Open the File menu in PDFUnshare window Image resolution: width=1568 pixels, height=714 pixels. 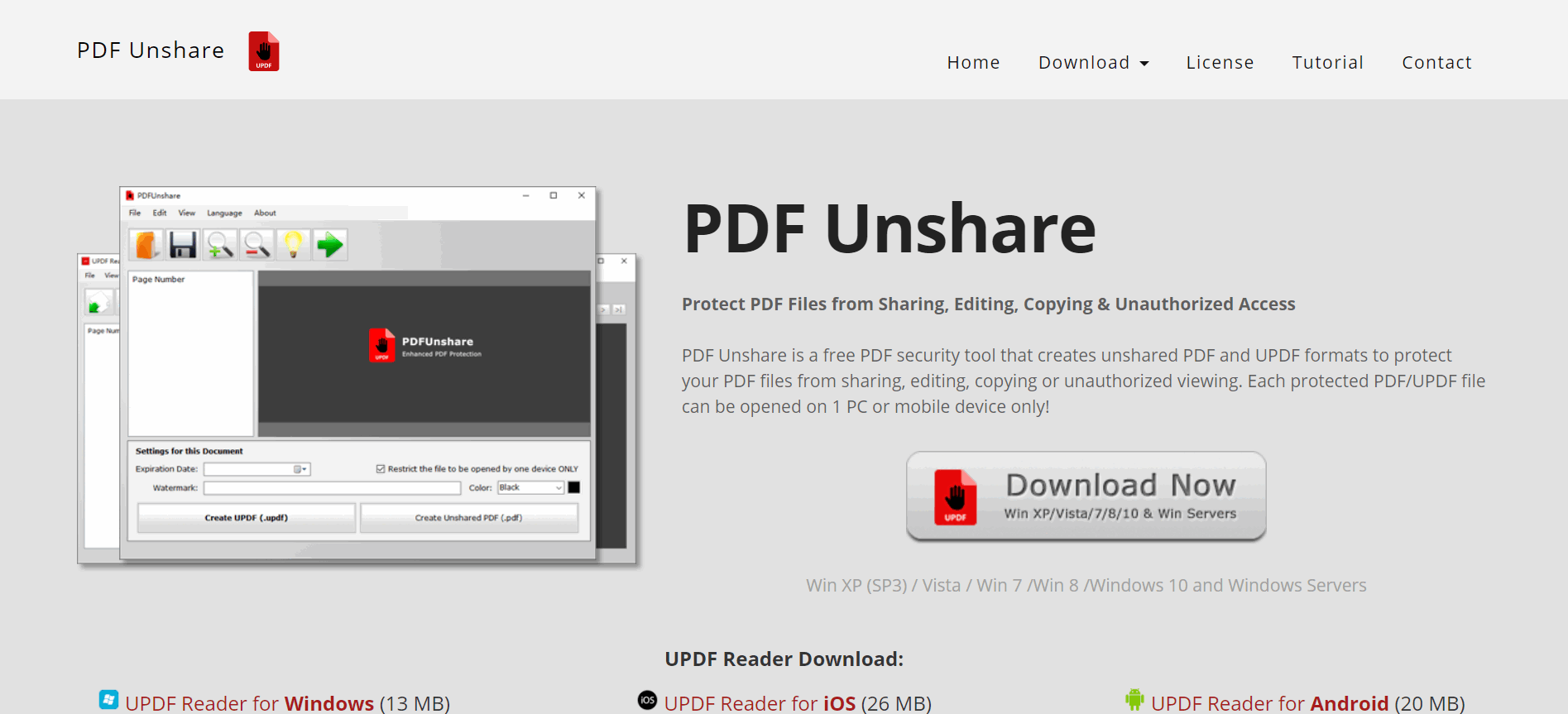click(x=135, y=213)
